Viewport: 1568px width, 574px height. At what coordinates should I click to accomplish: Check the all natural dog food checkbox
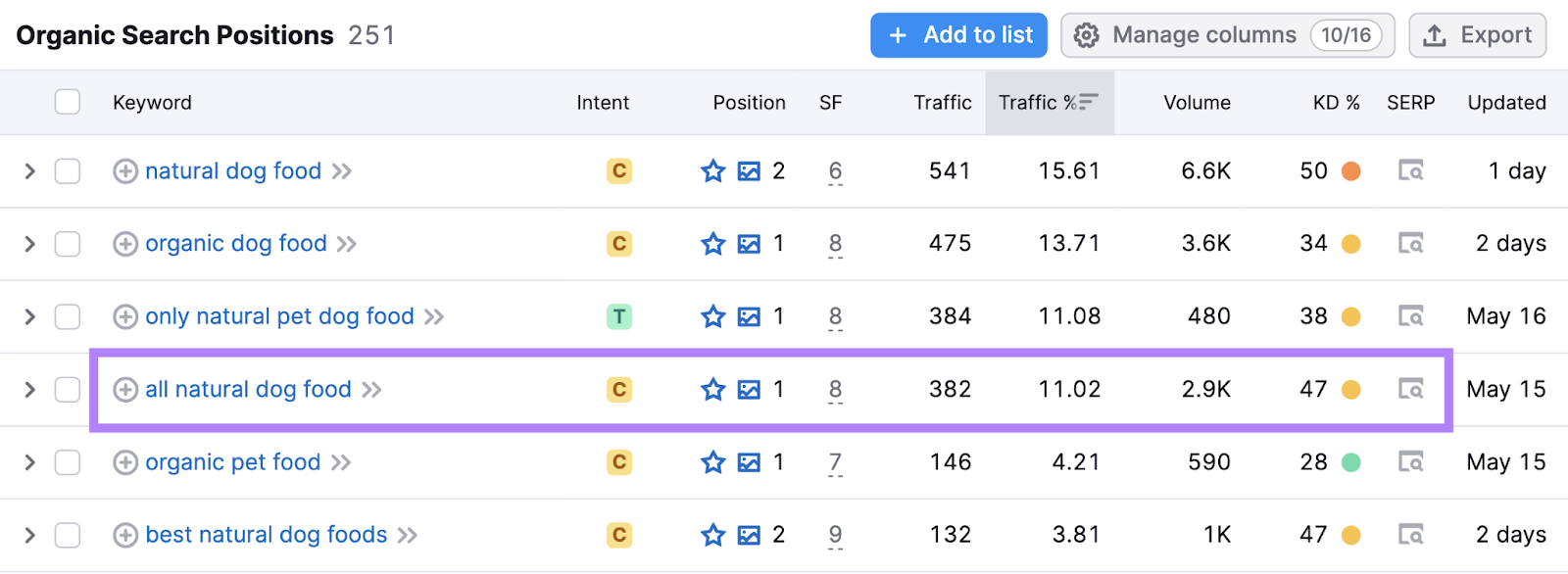[68, 390]
